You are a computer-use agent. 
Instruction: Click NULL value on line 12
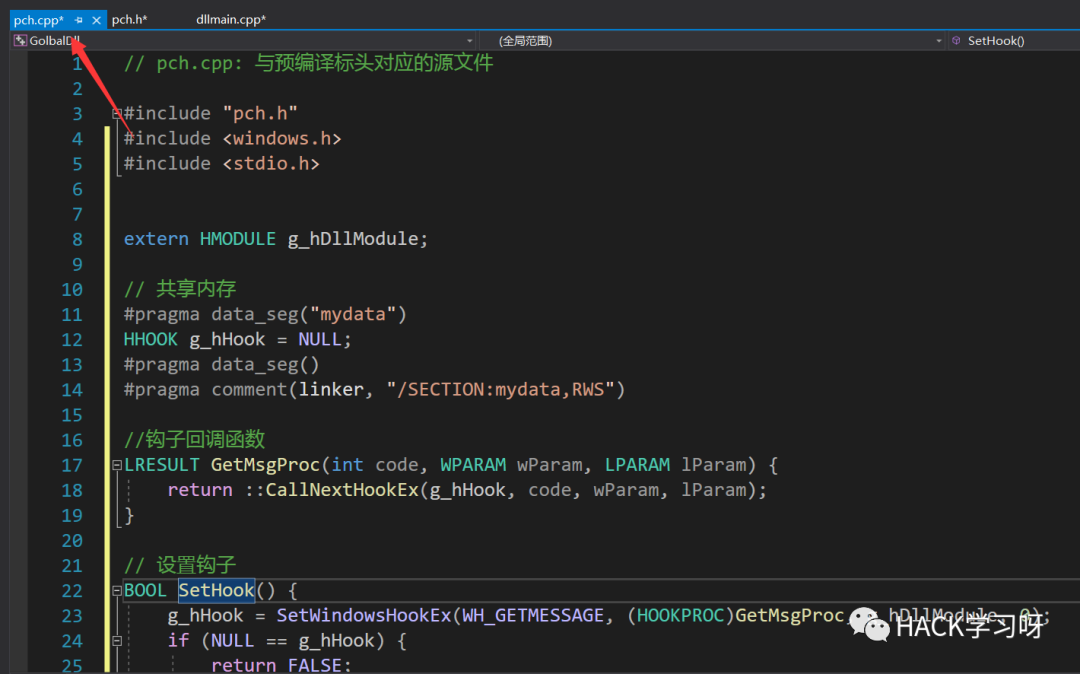(320, 339)
